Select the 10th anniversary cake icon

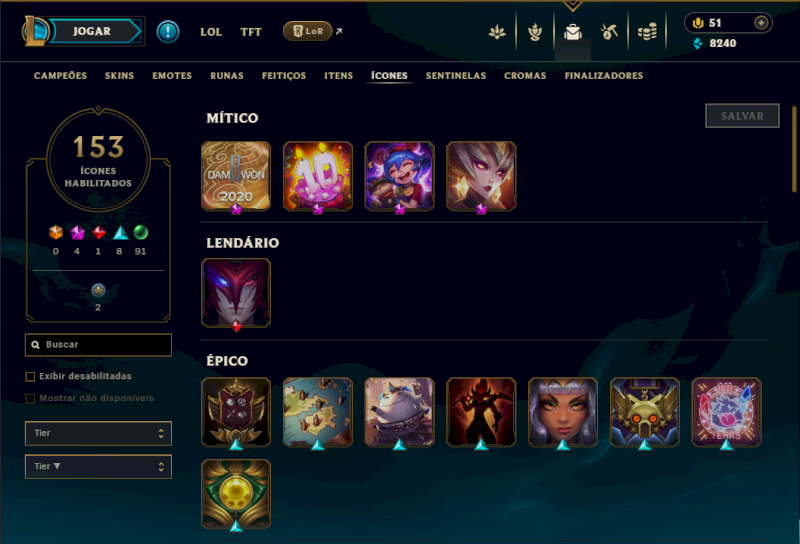click(317, 176)
